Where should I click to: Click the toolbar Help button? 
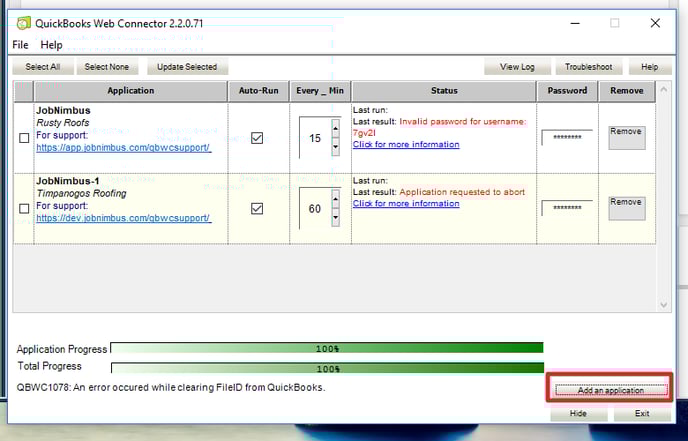point(649,67)
